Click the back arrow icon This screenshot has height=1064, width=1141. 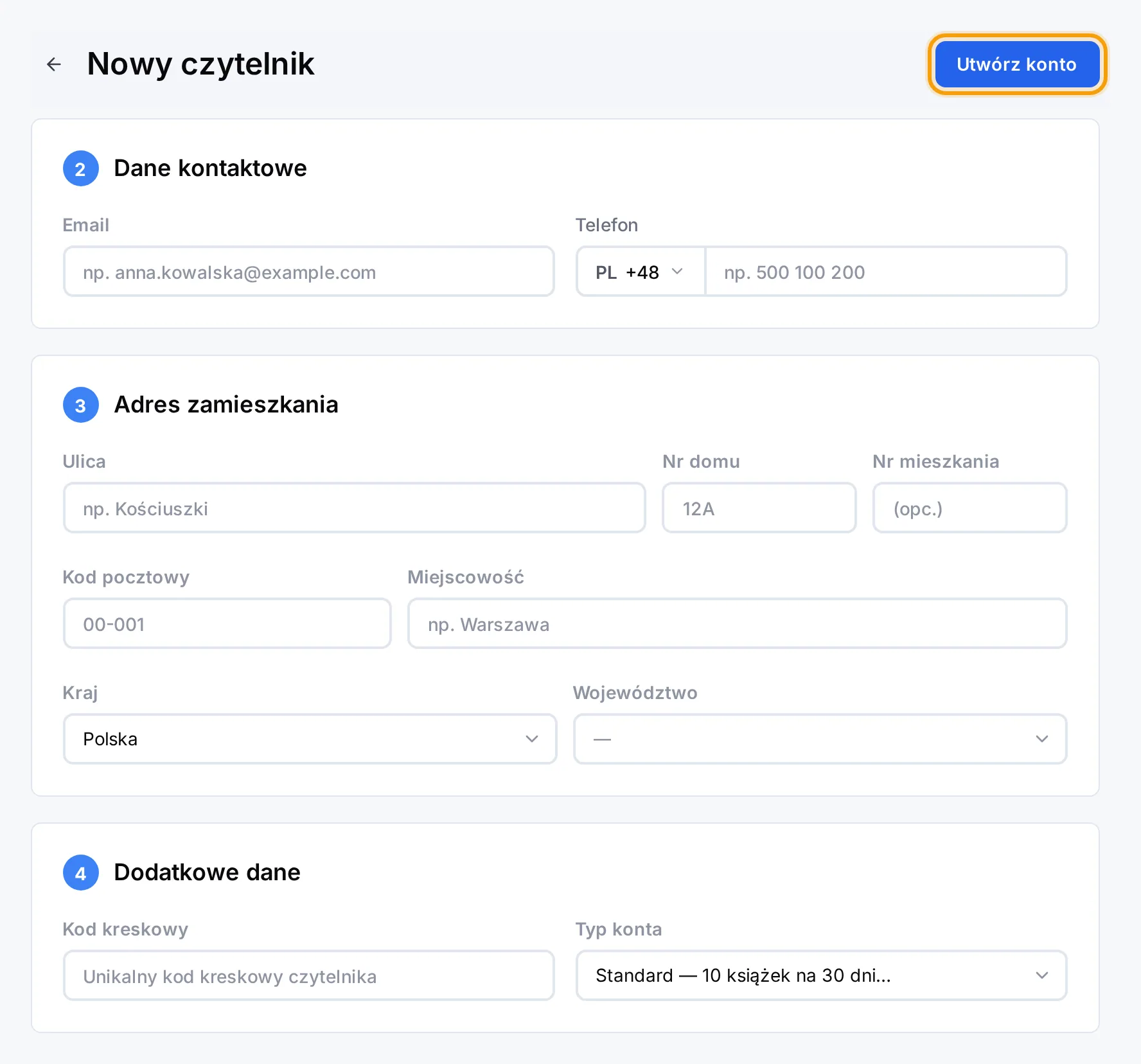pyautogui.click(x=54, y=64)
